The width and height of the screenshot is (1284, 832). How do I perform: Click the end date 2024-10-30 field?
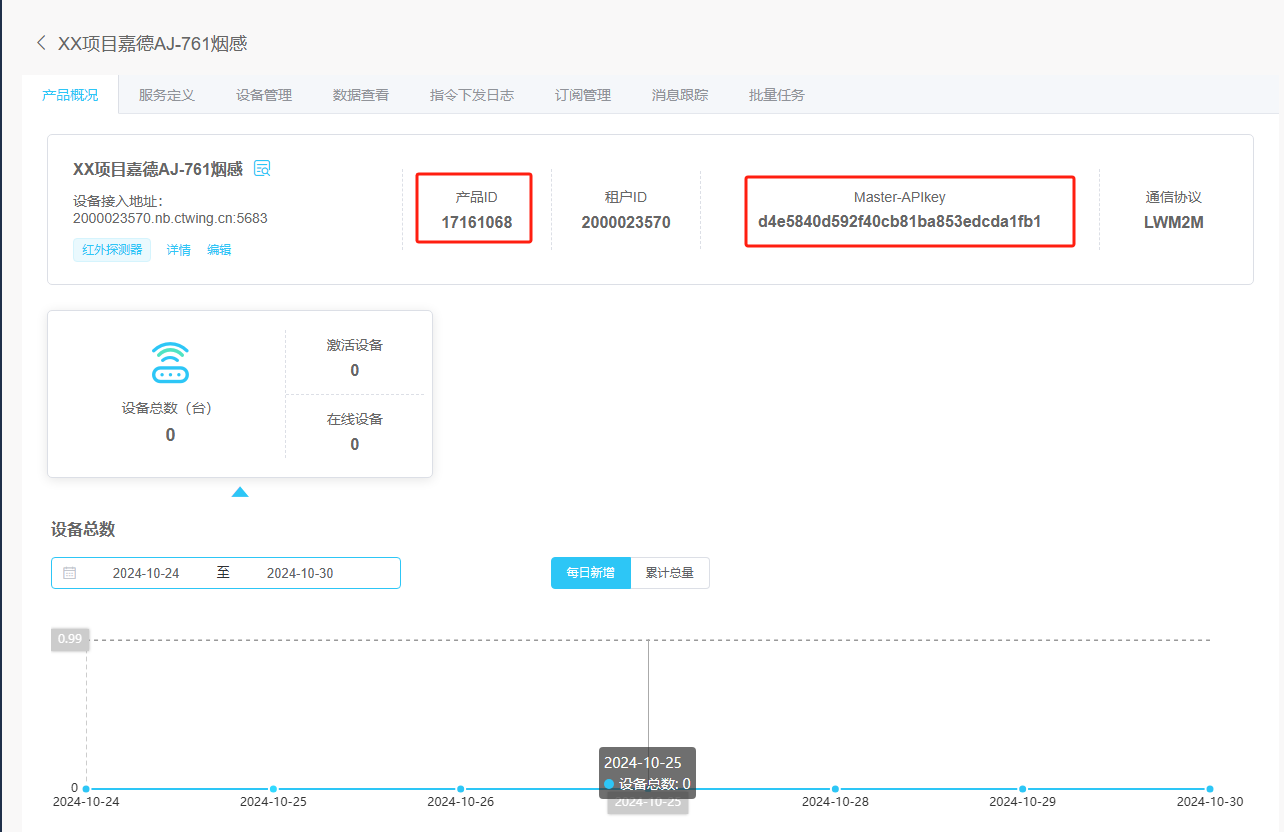(300, 573)
